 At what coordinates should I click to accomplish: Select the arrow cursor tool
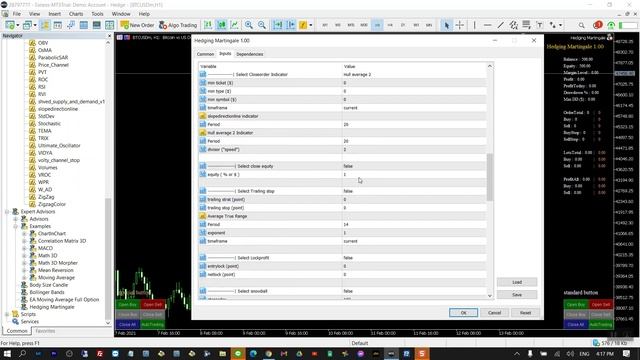[x=447, y=25]
